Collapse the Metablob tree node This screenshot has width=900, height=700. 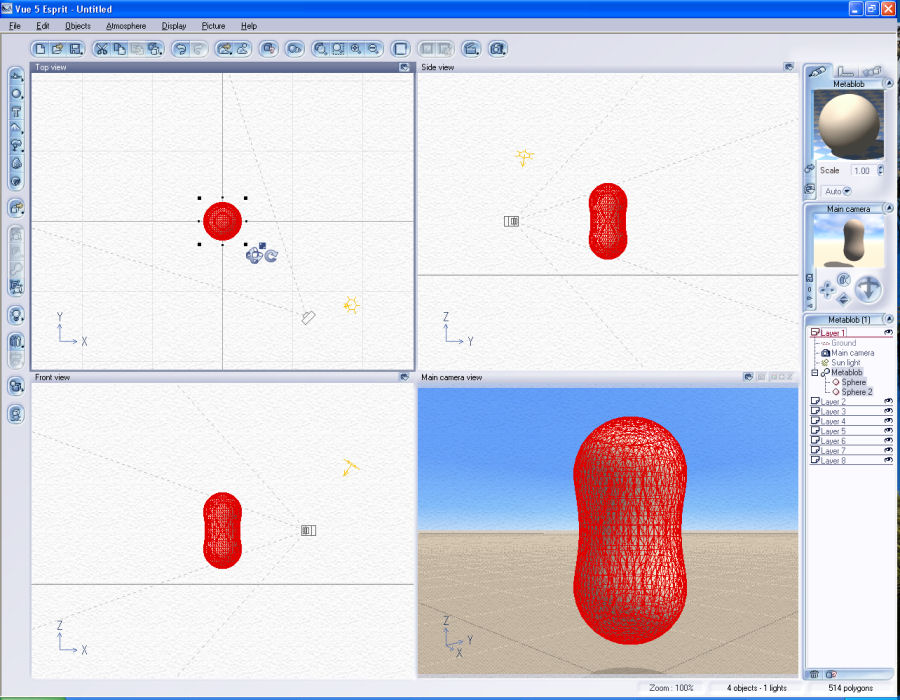pyautogui.click(x=814, y=372)
